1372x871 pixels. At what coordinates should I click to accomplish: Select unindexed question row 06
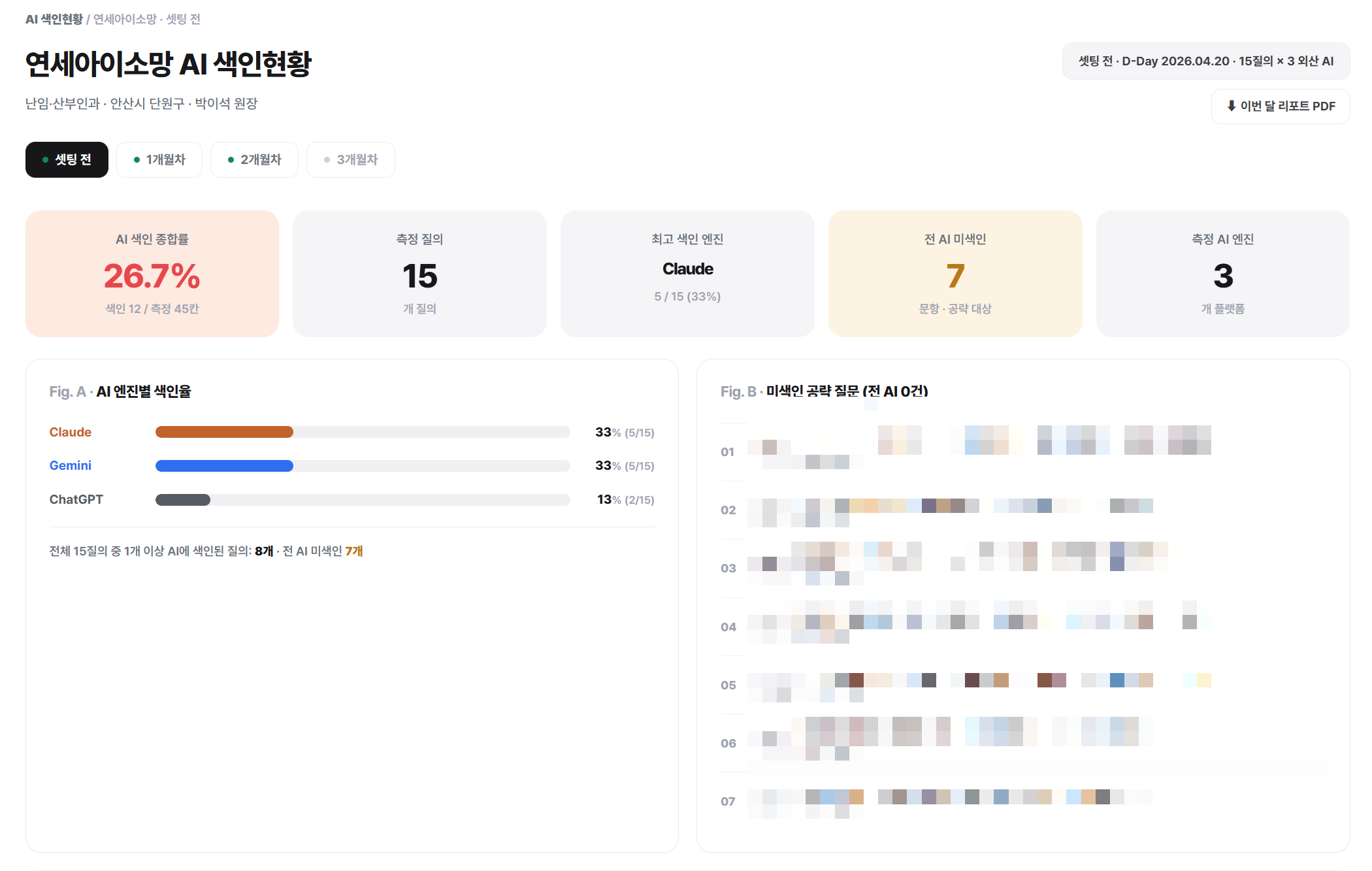(1024, 743)
